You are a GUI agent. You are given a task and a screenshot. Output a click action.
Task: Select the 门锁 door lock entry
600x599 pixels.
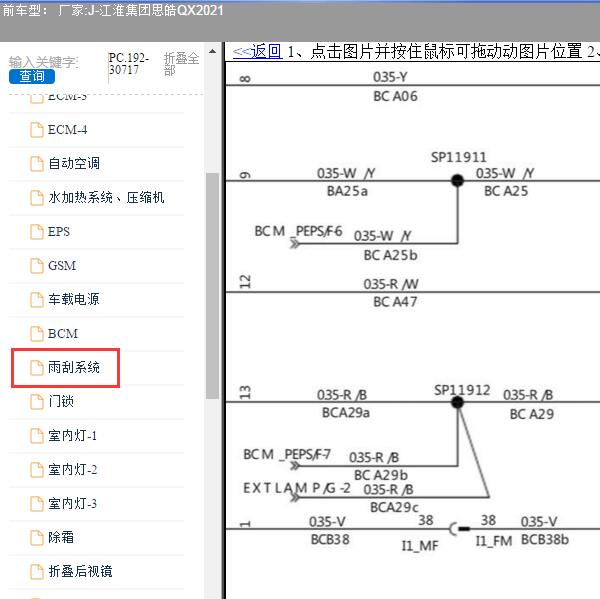tap(60, 401)
